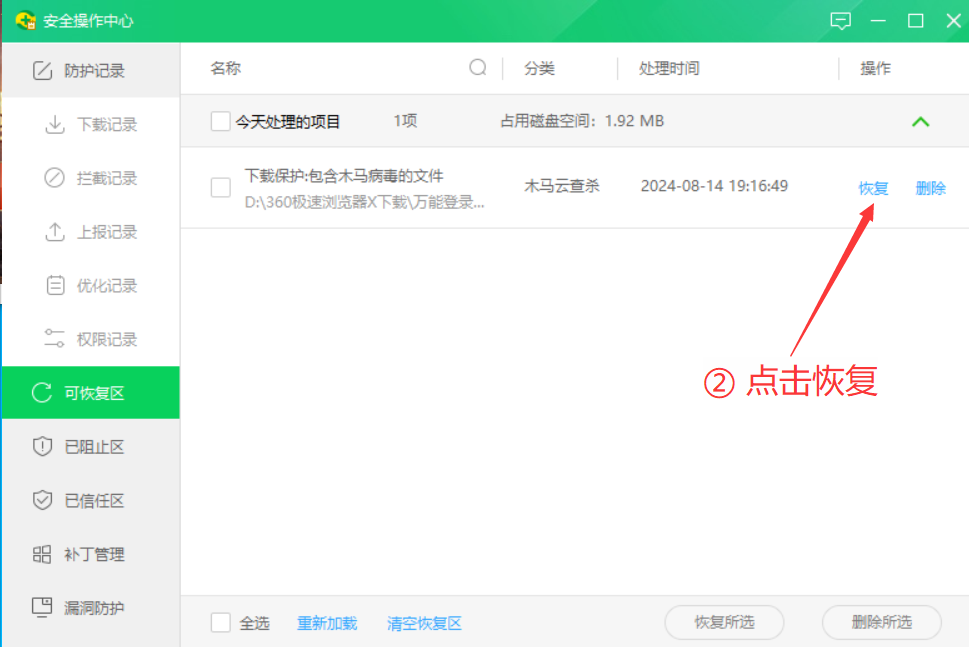Click 清空恢复区 to empty restore area
The width and height of the screenshot is (969, 647).
tap(424, 623)
